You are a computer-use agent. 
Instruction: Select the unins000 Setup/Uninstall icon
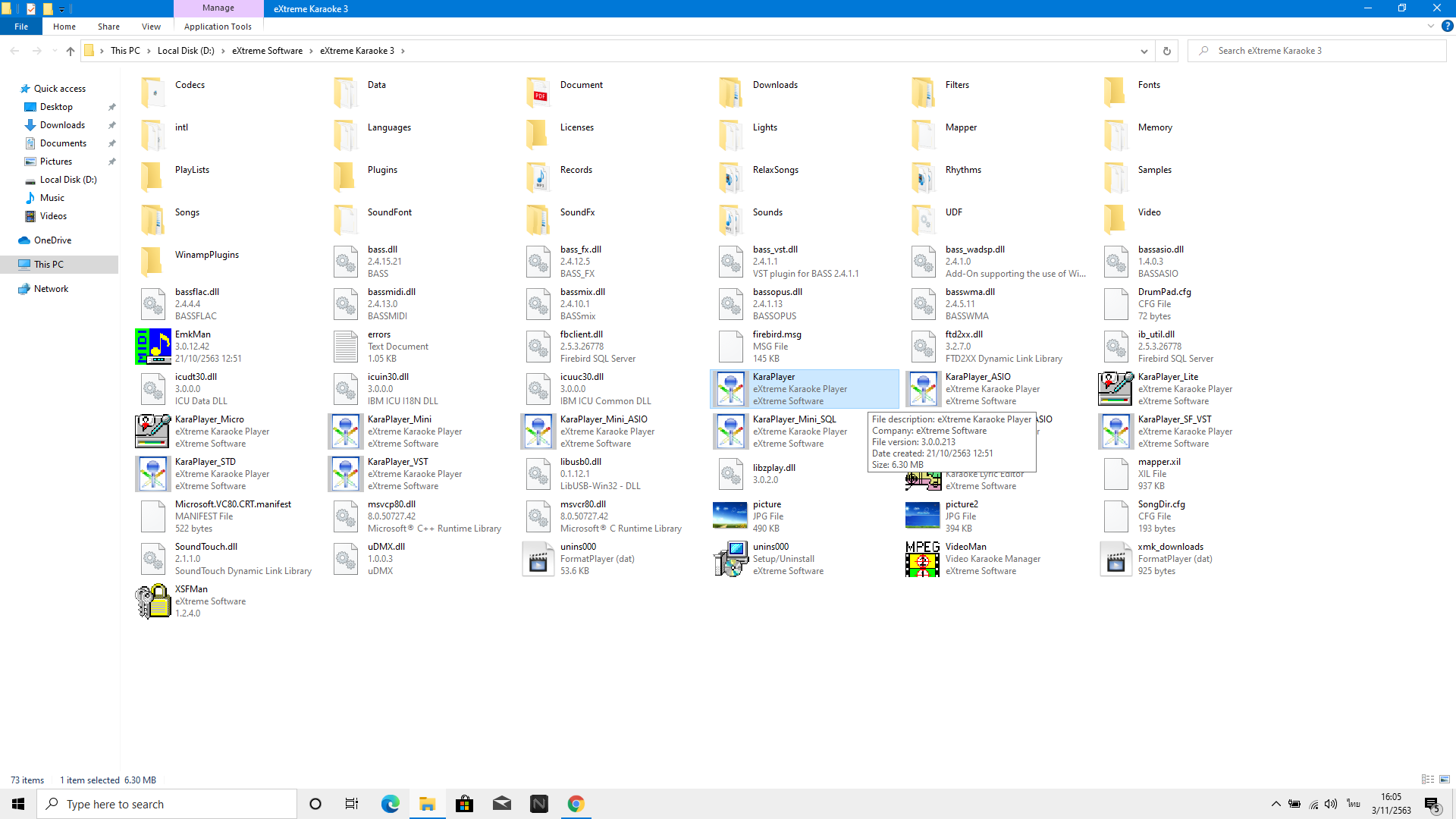pos(731,559)
